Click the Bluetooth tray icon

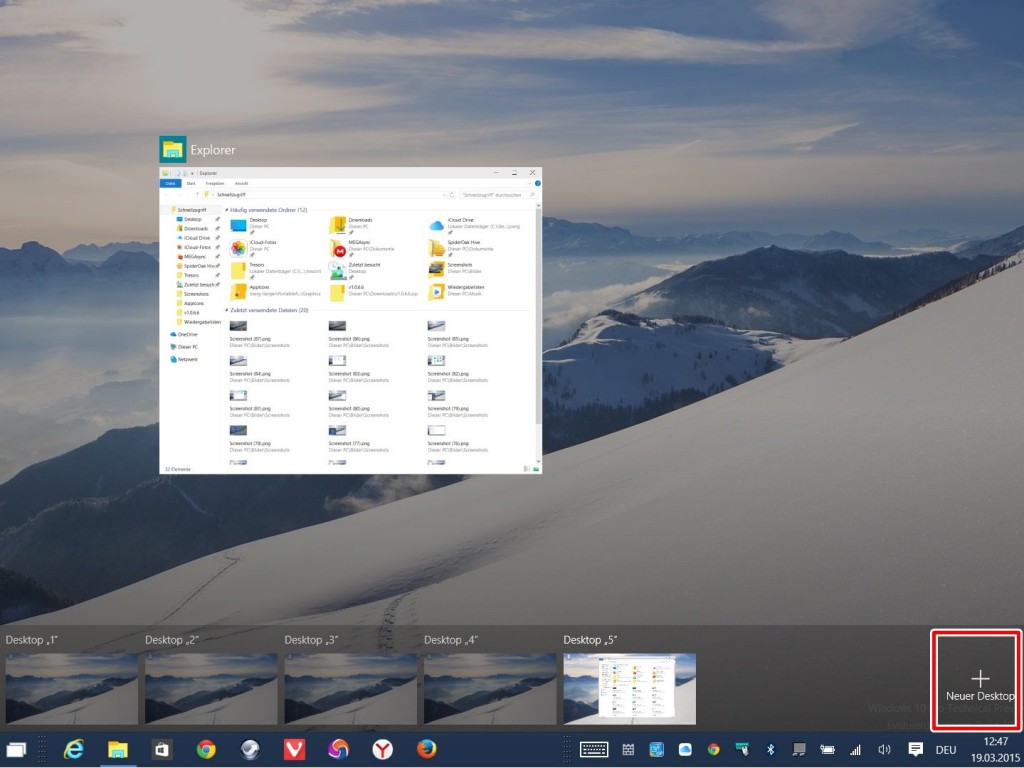[x=770, y=749]
